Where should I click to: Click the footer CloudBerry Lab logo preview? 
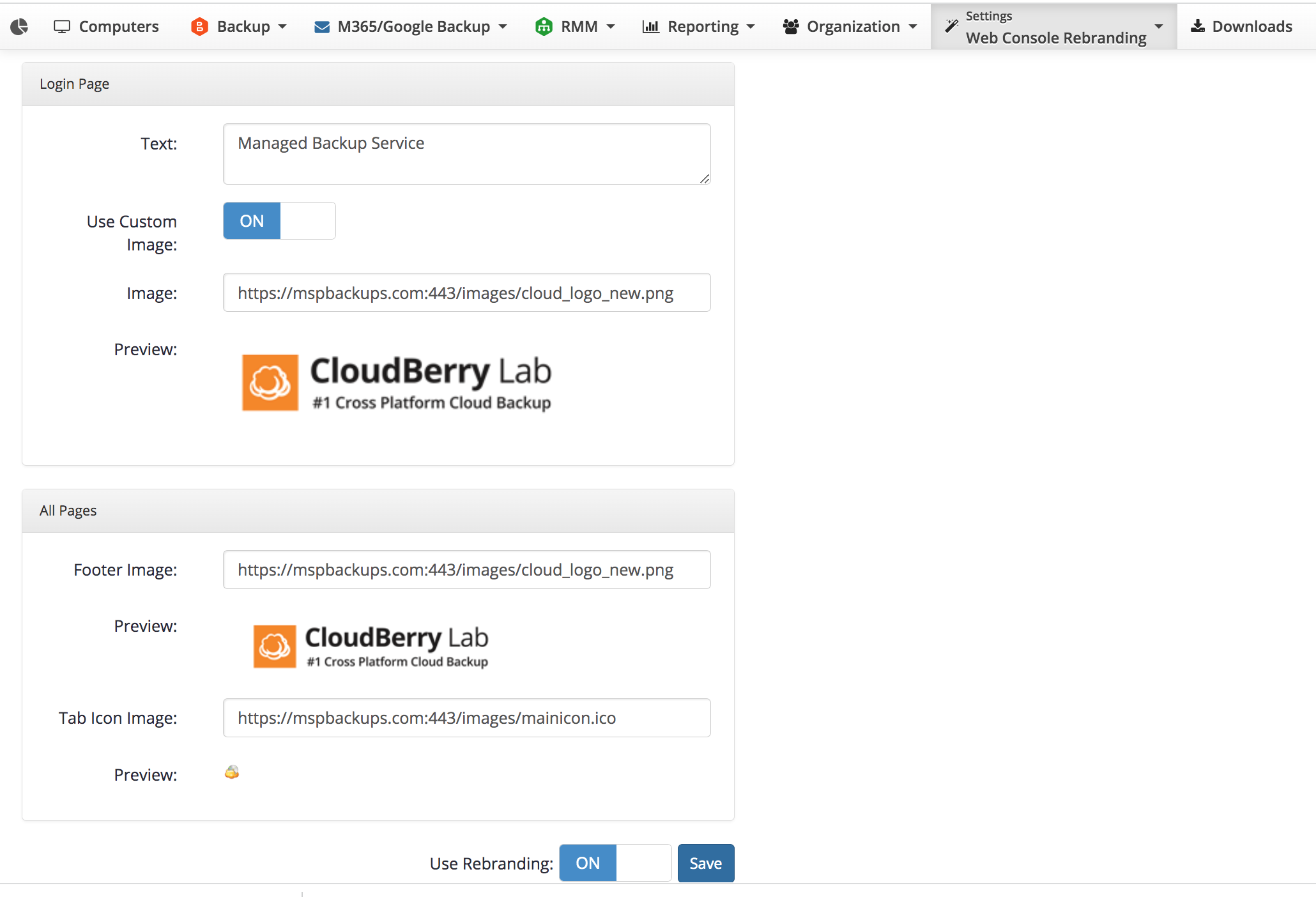pyautogui.click(x=371, y=647)
